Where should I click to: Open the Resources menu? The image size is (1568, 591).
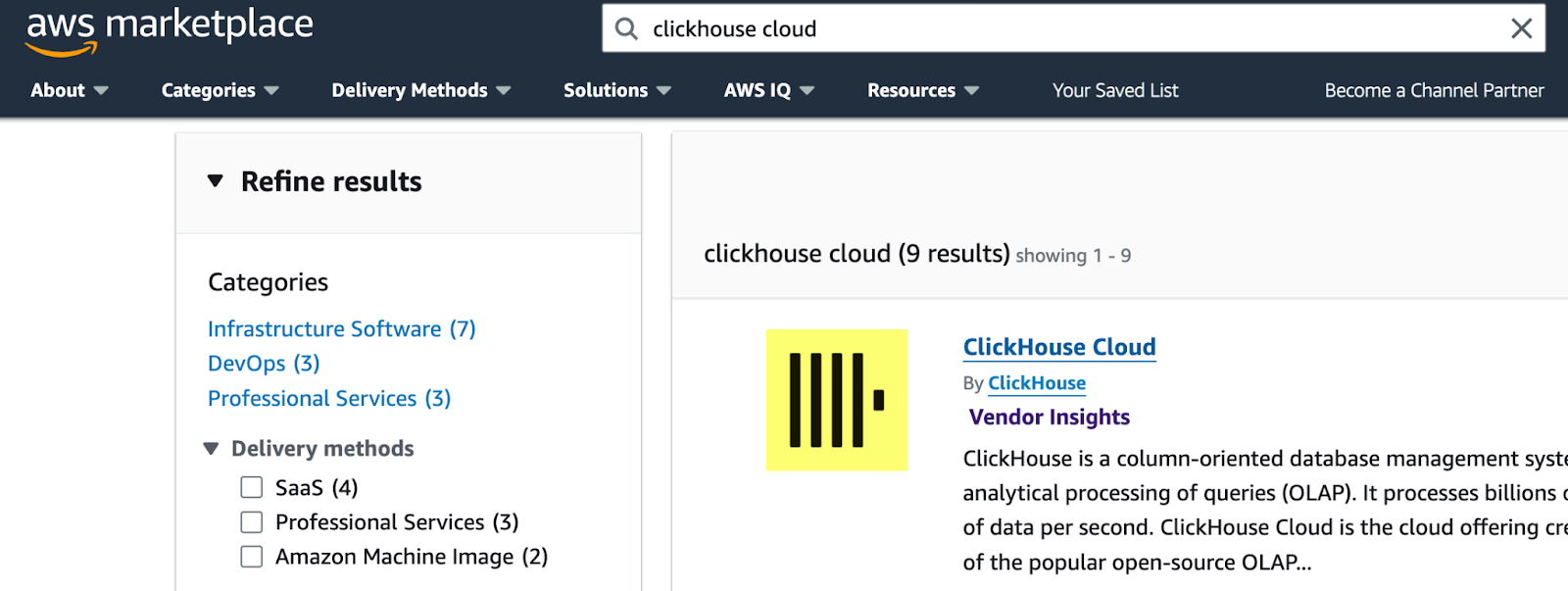coord(922,90)
